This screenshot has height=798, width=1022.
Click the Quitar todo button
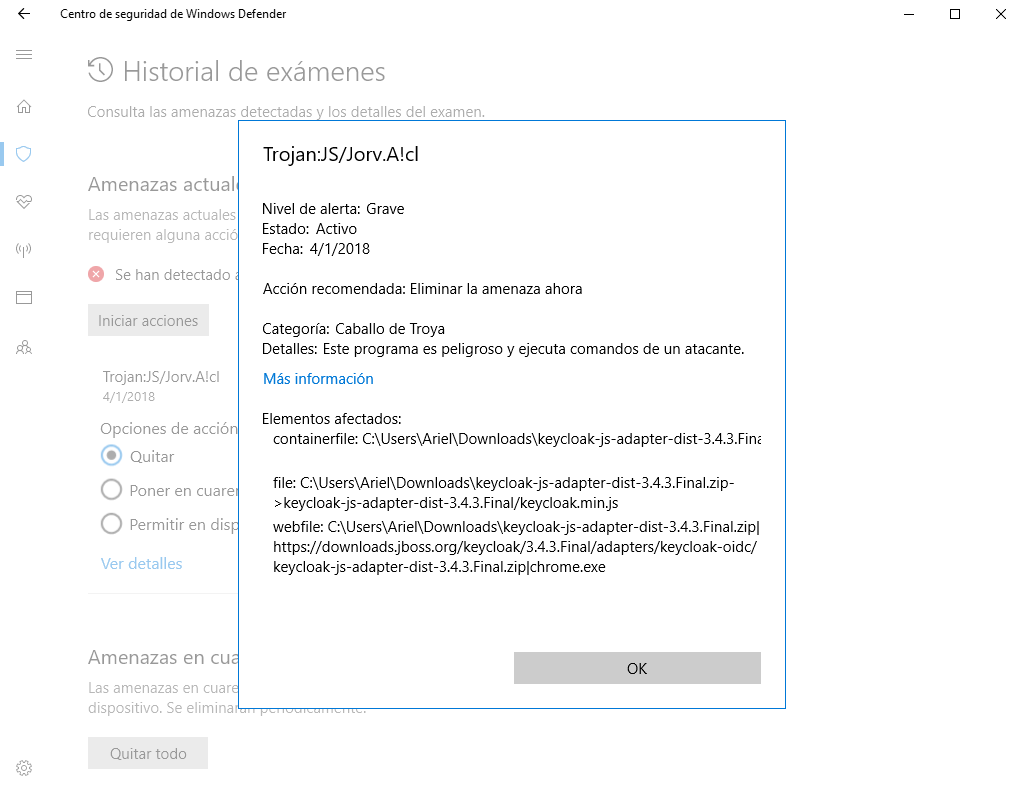click(148, 753)
